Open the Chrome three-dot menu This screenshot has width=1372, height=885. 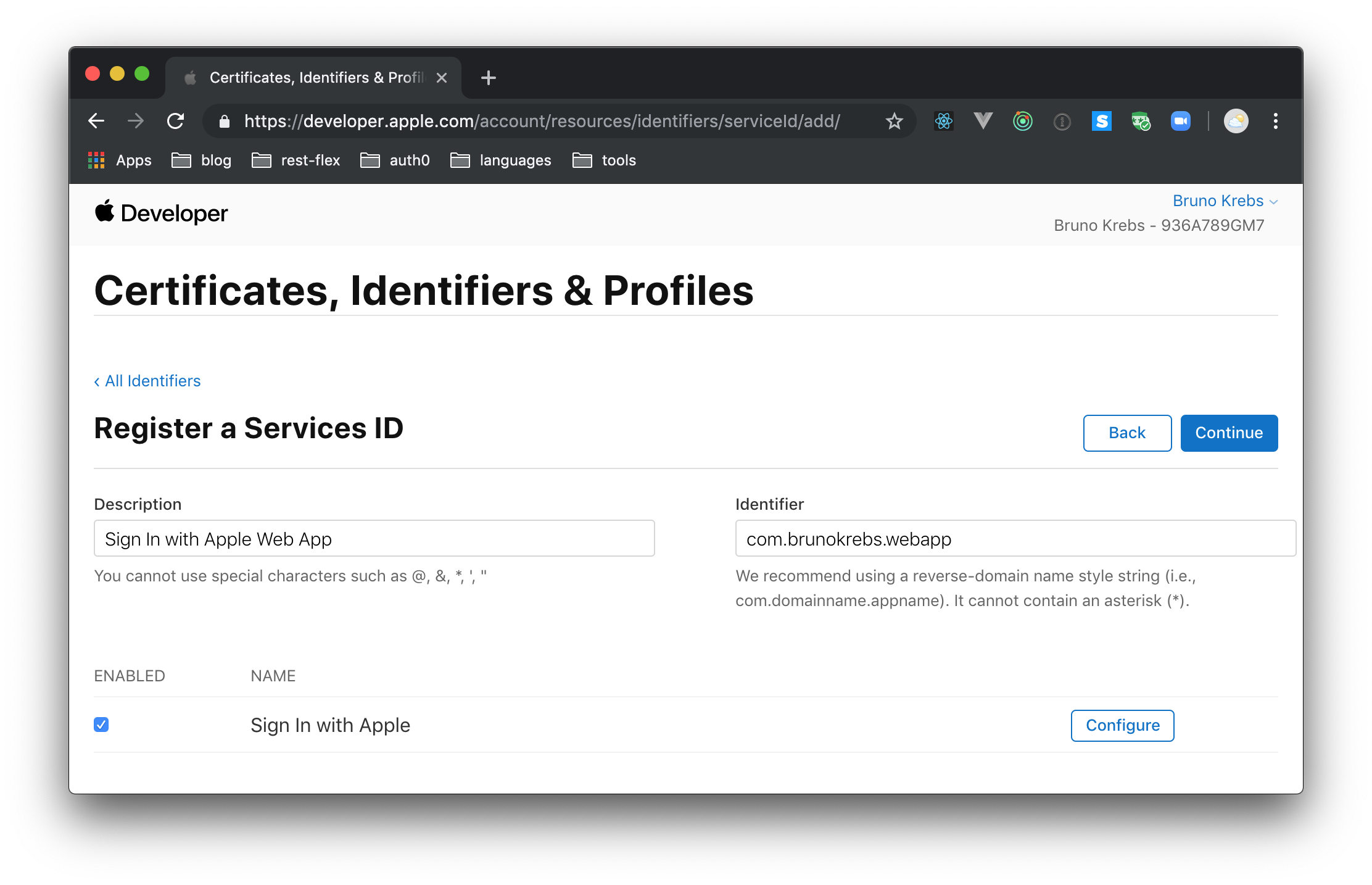(1275, 121)
